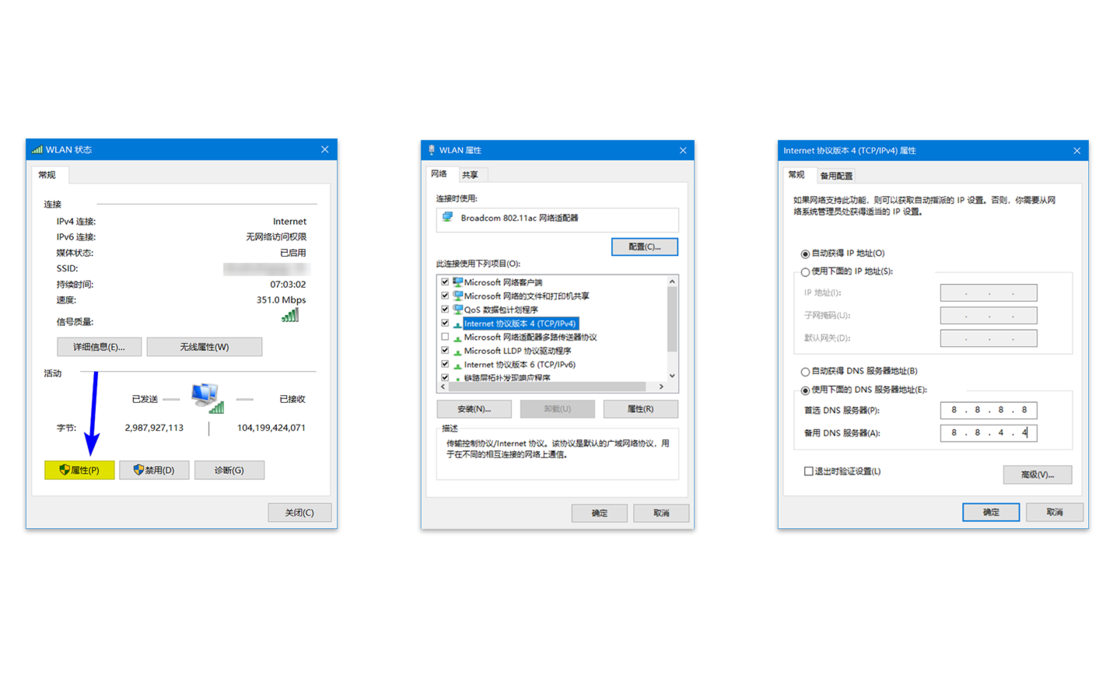This screenshot has height=700, width=1120.
Task: Click the Microsoft LLDP 协议驱动程序 icon
Action: coord(456,351)
